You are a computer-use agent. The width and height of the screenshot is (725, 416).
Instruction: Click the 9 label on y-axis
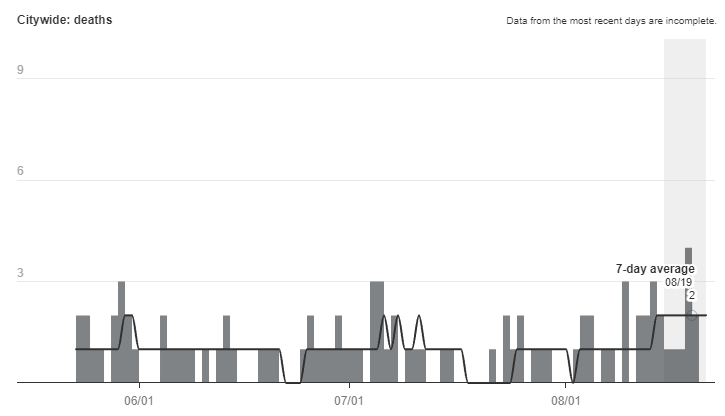pyautogui.click(x=21, y=71)
